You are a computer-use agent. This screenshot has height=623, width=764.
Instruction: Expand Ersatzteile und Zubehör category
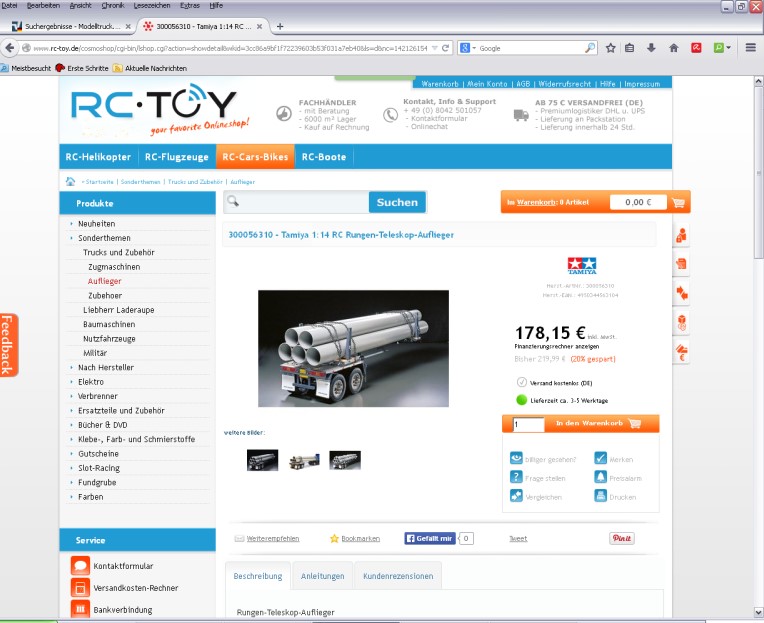[x=121, y=411]
